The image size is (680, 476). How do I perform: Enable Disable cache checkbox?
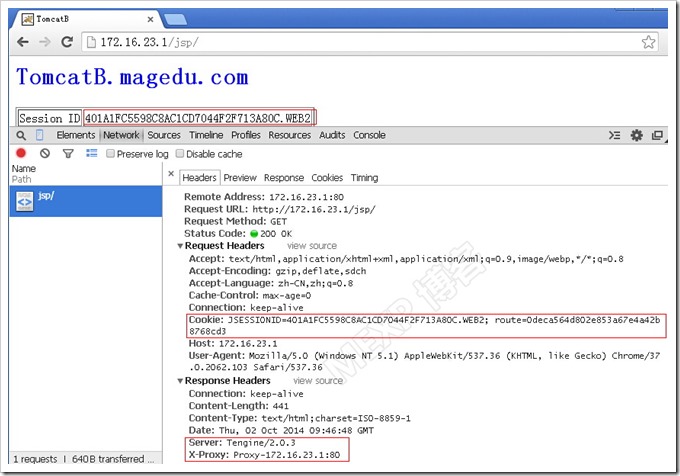pyautogui.click(x=180, y=153)
